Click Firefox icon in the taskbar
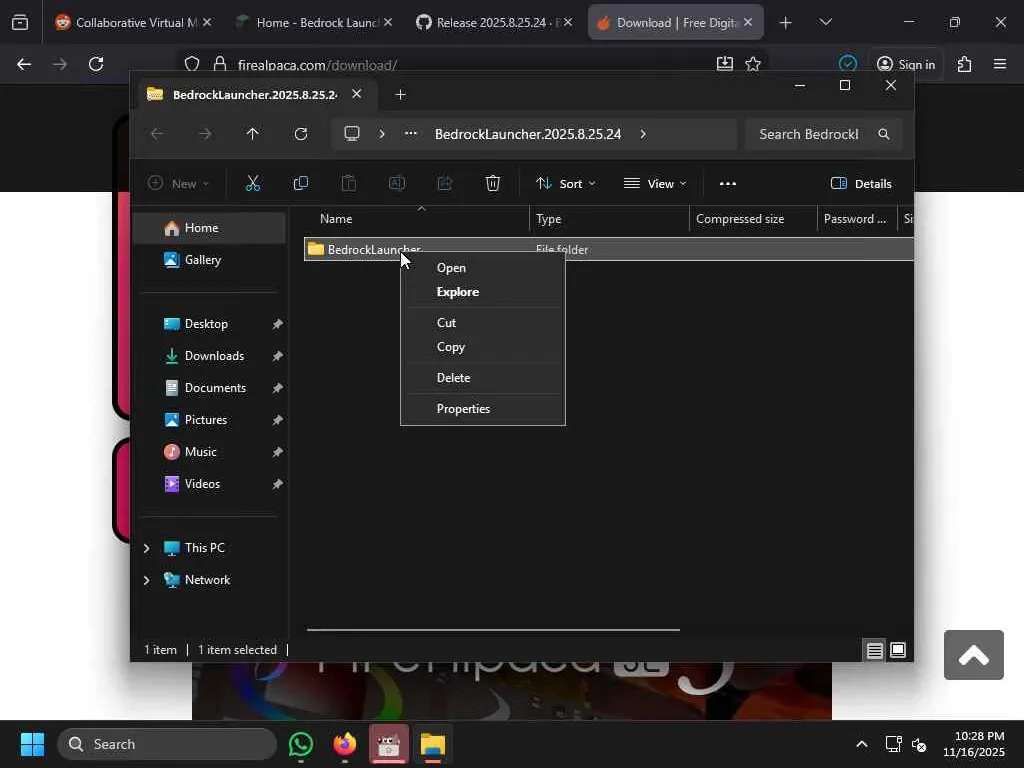The width and height of the screenshot is (1024, 768). pyautogui.click(x=345, y=744)
